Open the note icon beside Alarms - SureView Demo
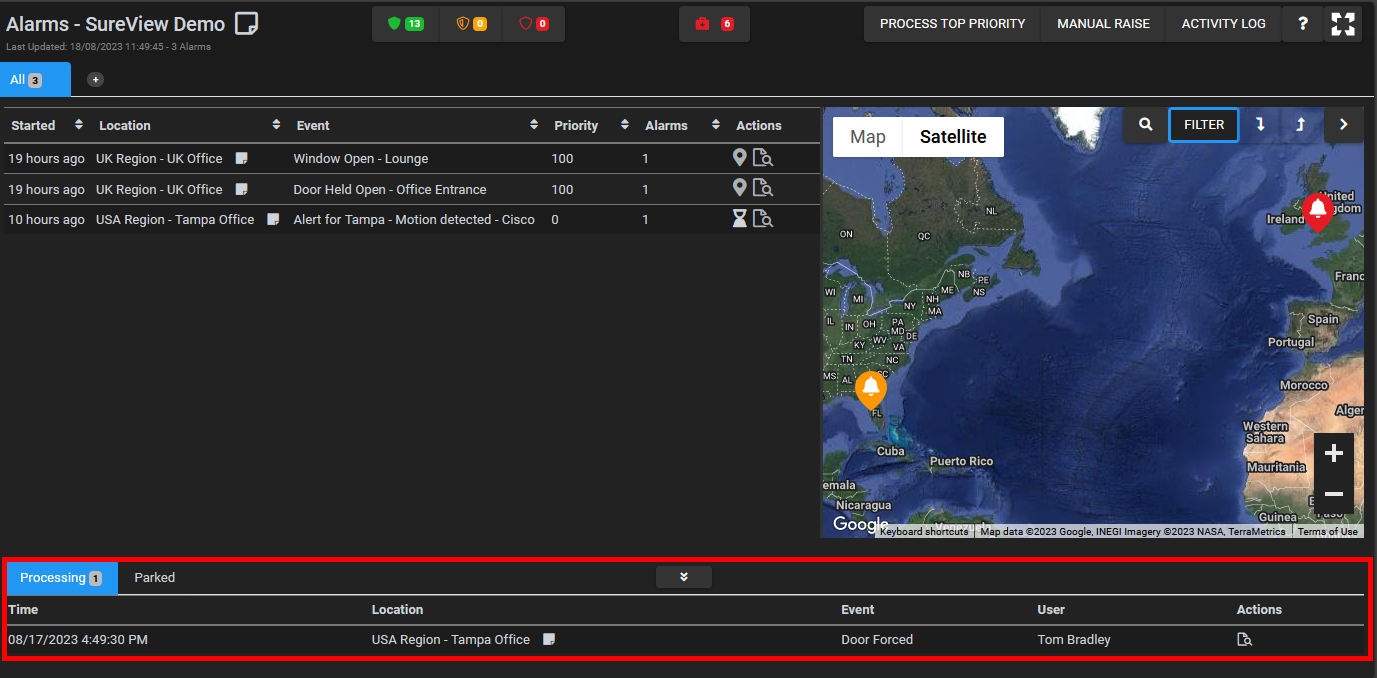 pos(246,24)
